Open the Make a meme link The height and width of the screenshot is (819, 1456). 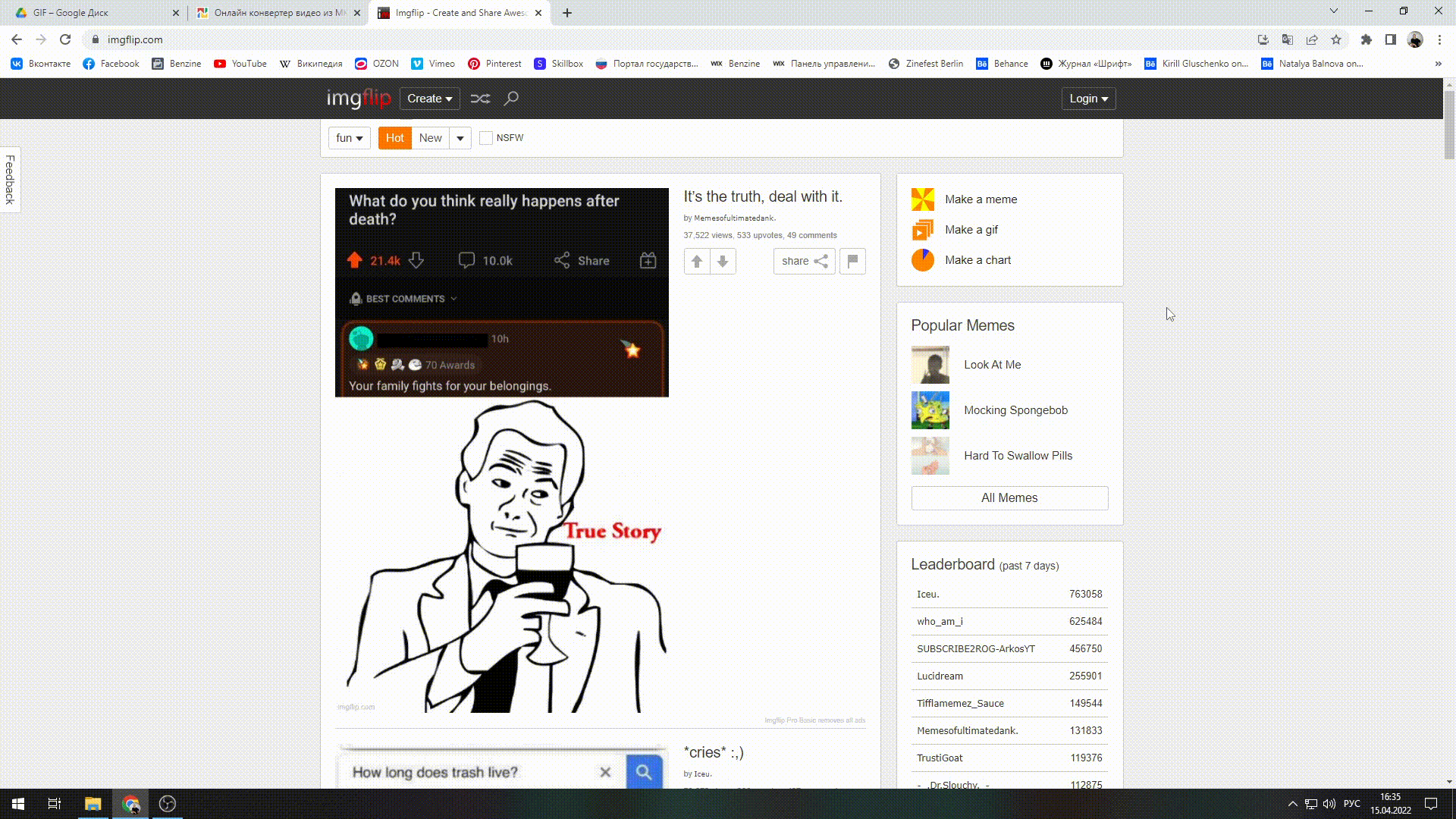pyautogui.click(x=981, y=199)
